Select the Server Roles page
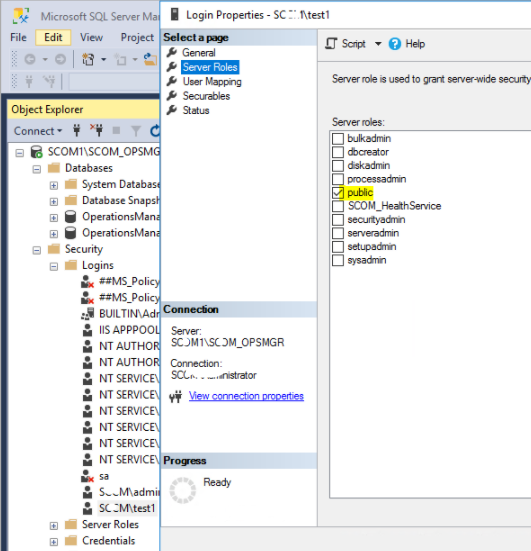531x551 pixels. click(x=210, y=67)
